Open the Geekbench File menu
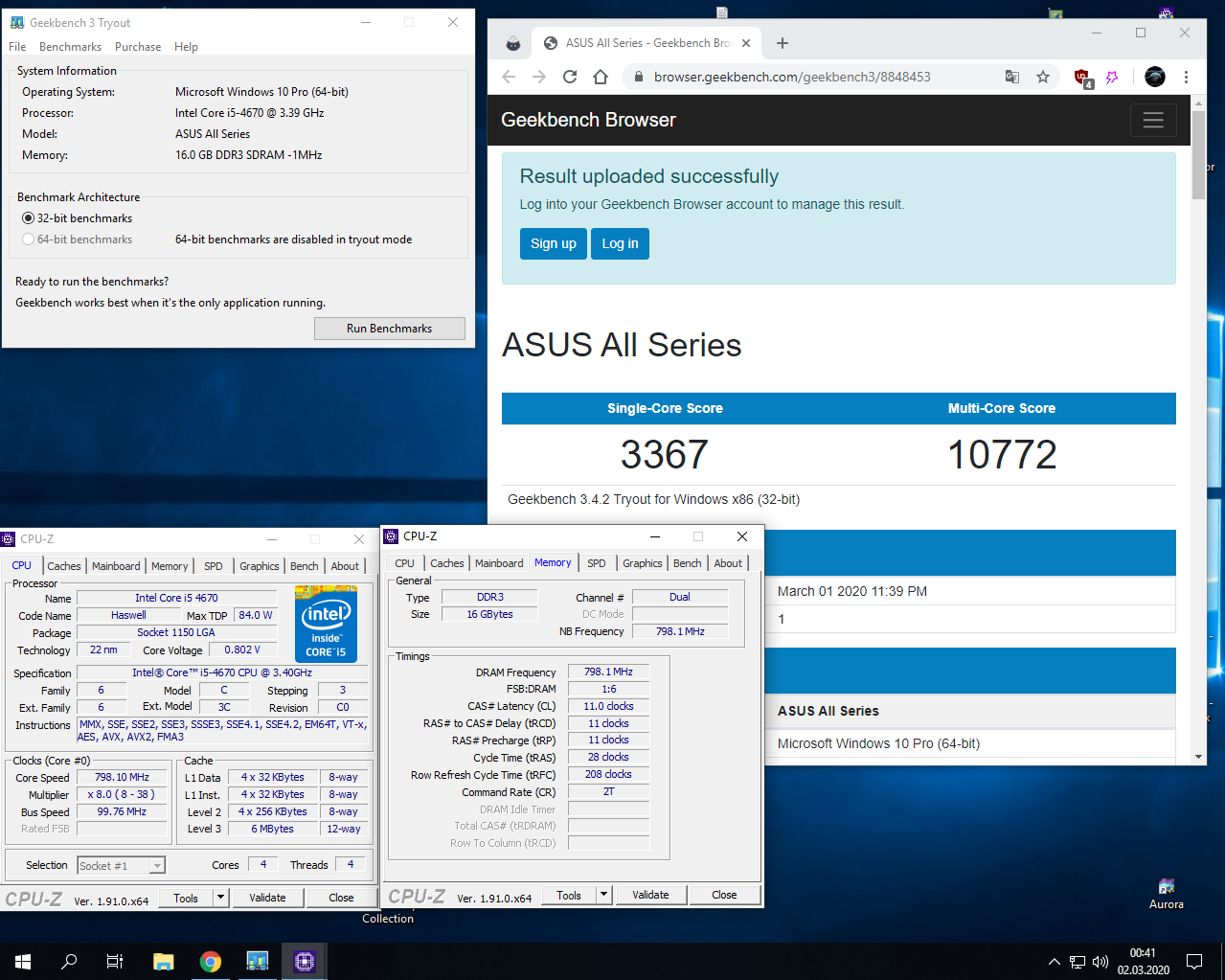1225x980 pixels. point(17,47)
